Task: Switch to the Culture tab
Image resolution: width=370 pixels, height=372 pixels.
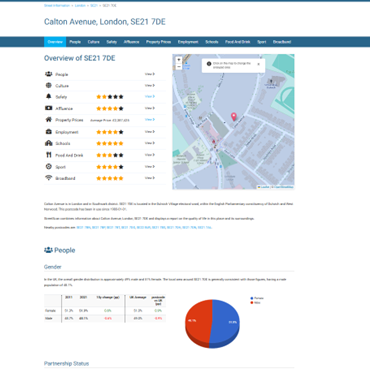Action: pos(94,42)
